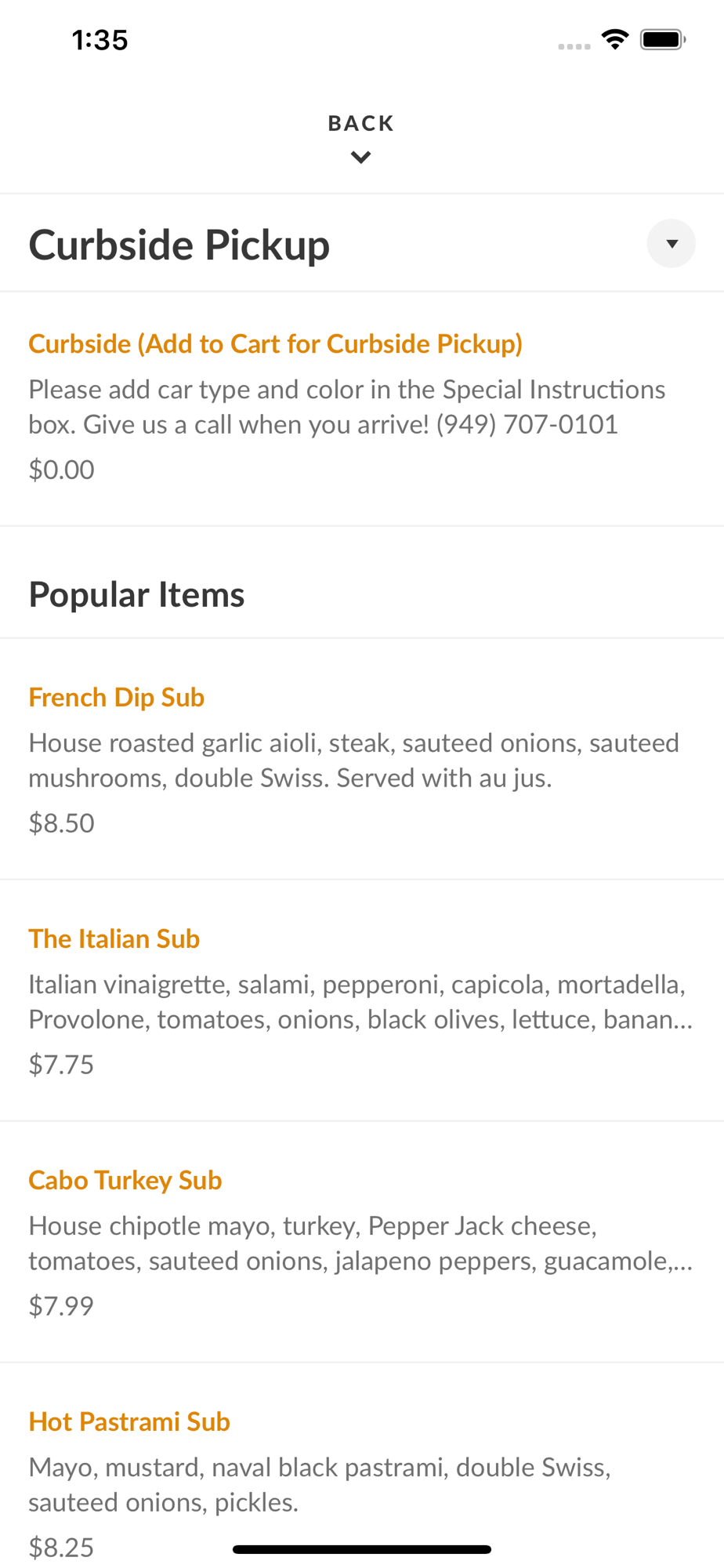The image size is (724, 1568).
Task: Tap the $8.50 price
Action: coord(61,823)
